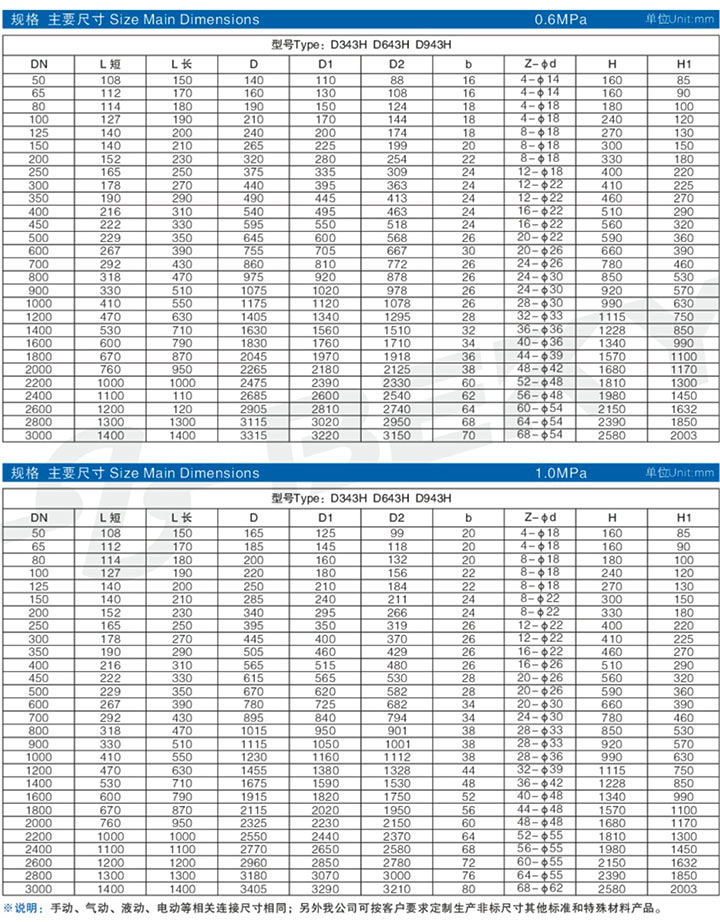Click the 0.6MPa pressure label in top banner
Image resolution: width=720 pixels, height=922 pixels.
tap(560, 19)
